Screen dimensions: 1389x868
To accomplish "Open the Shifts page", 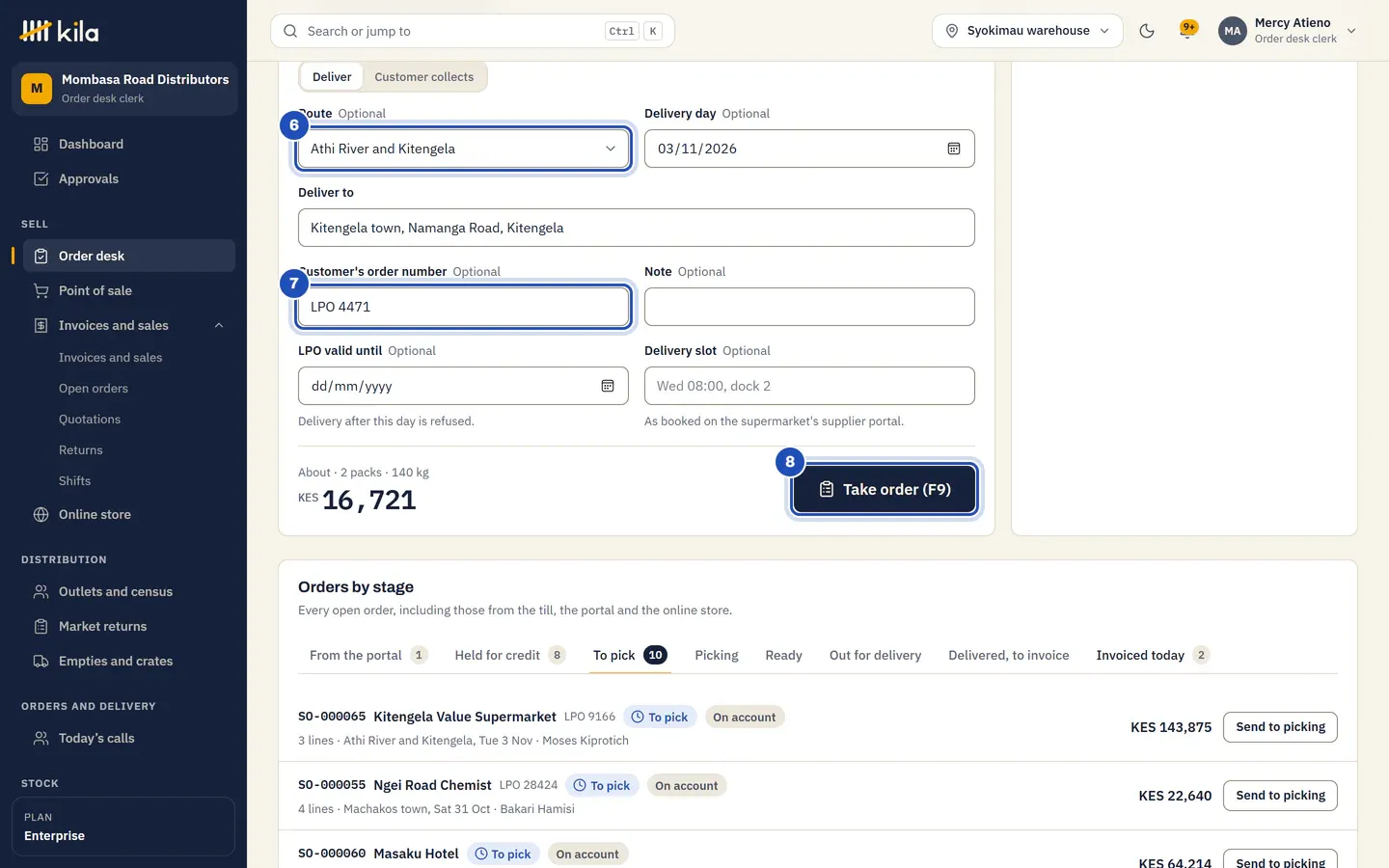I will pos(75,481).
